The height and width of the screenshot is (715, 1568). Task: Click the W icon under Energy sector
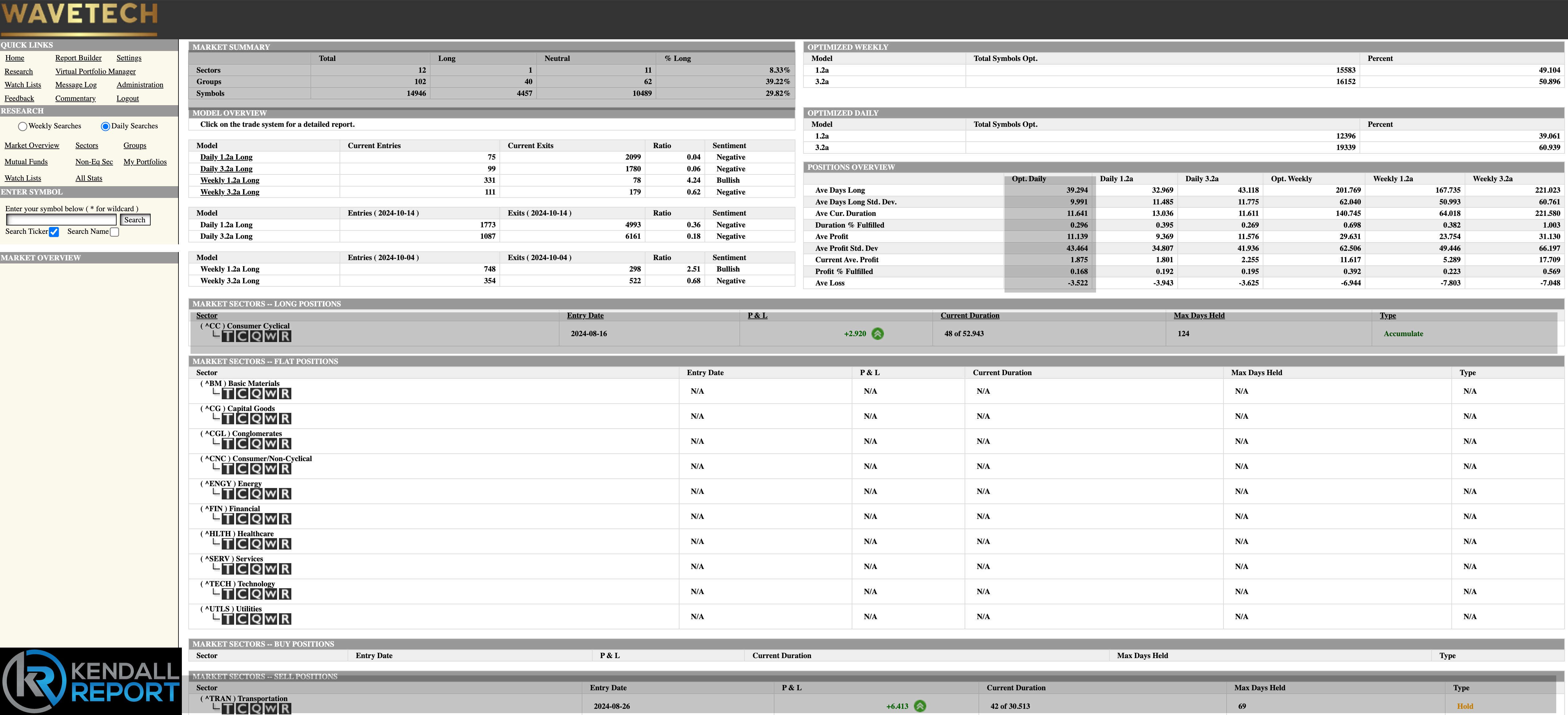(x=271, y=494)
